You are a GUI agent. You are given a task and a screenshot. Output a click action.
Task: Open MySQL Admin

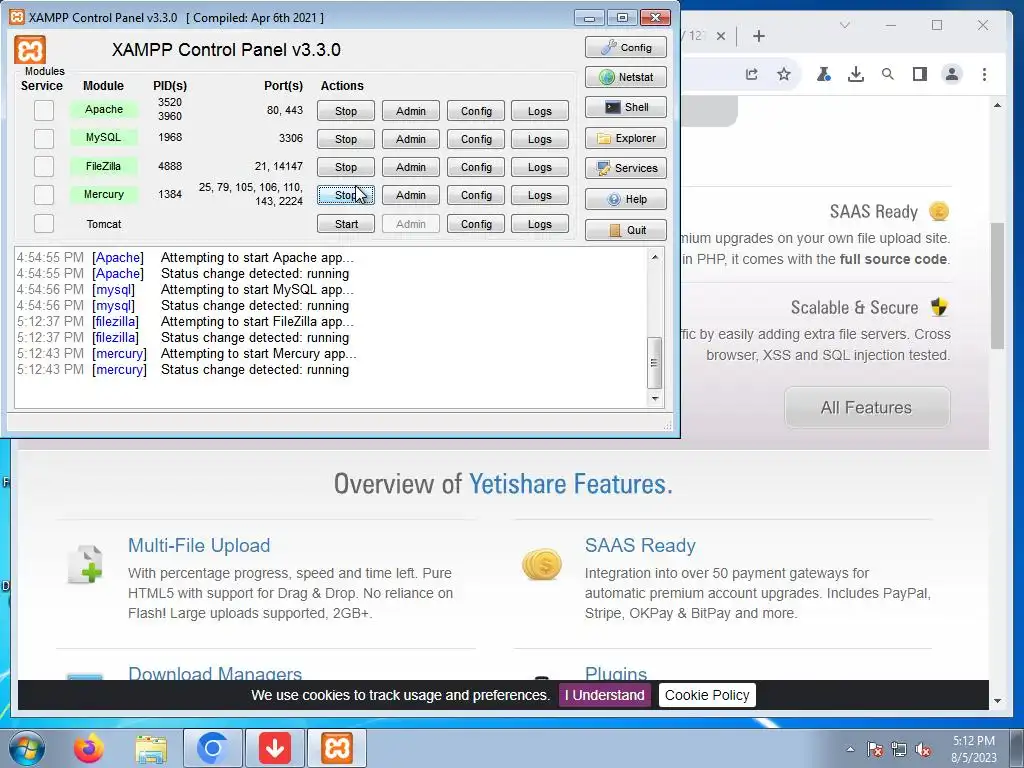pos(410,139)
